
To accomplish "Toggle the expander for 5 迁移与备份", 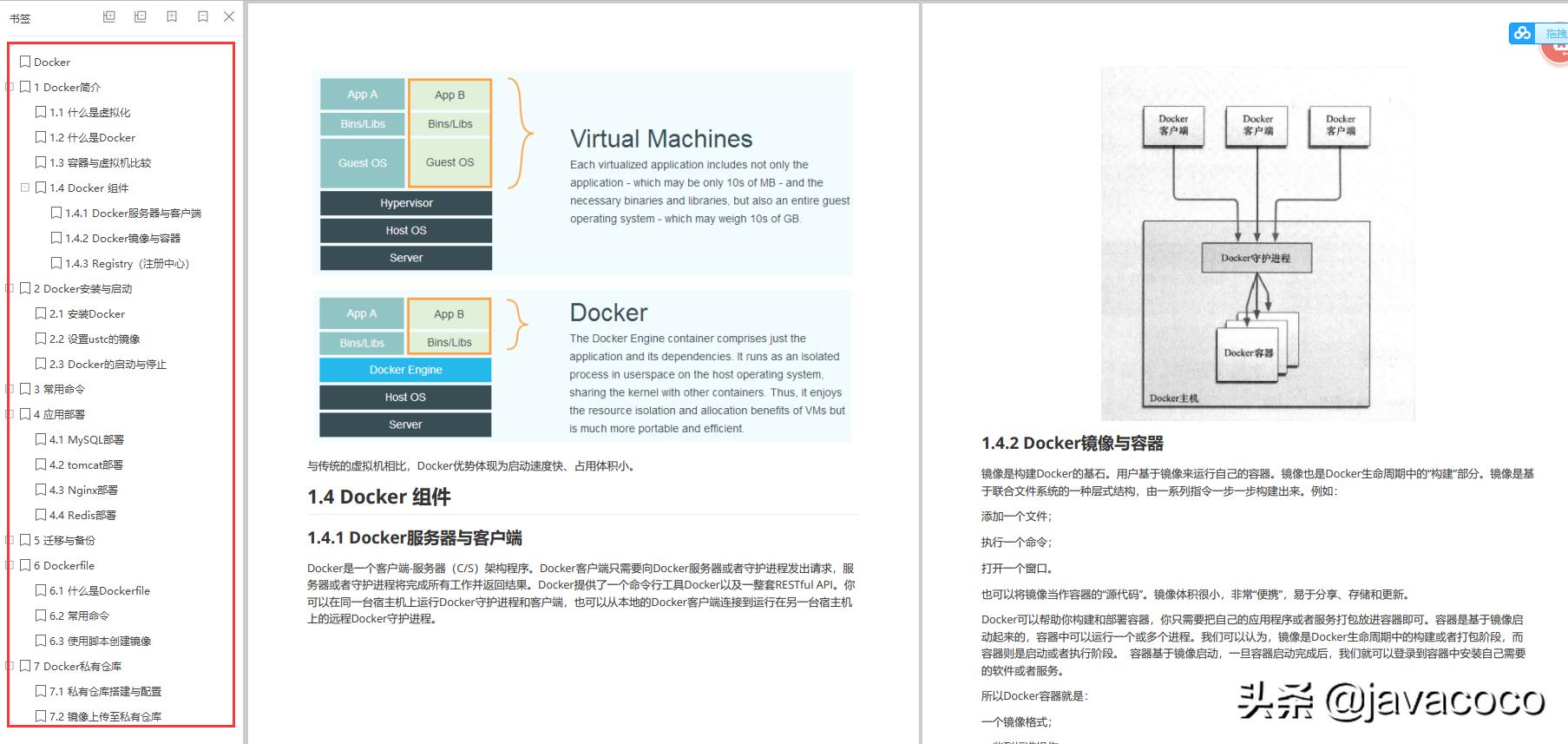I will pyautogui.click(x=10, y=540).
